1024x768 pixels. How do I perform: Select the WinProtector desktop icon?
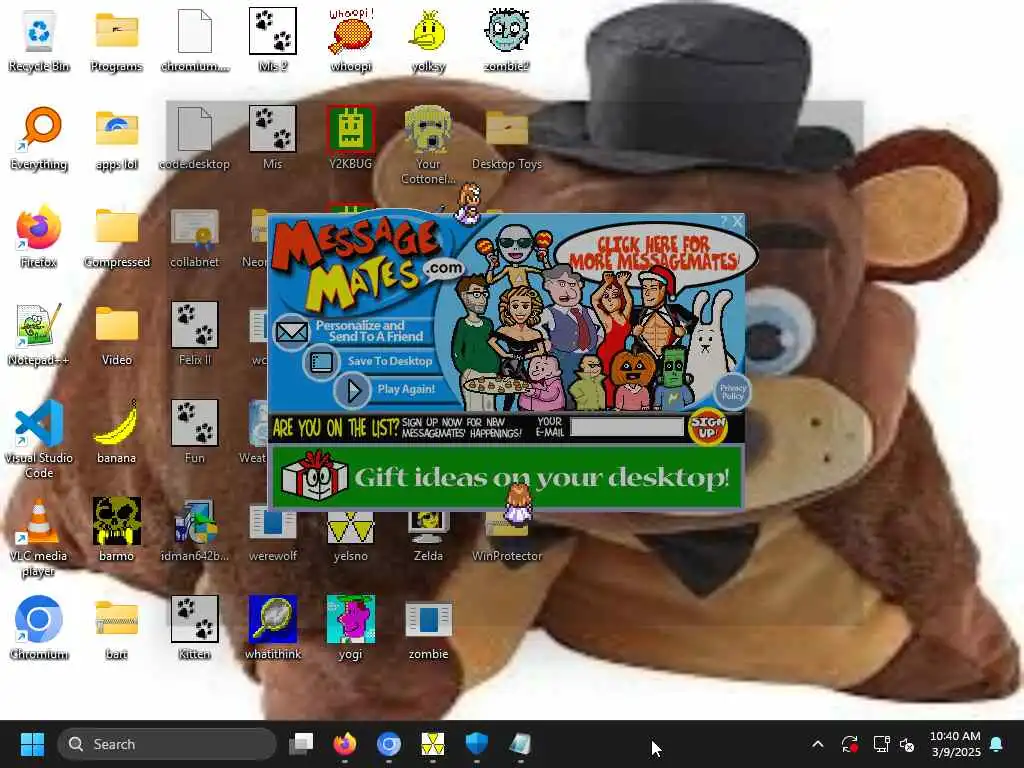pos(507,536)
